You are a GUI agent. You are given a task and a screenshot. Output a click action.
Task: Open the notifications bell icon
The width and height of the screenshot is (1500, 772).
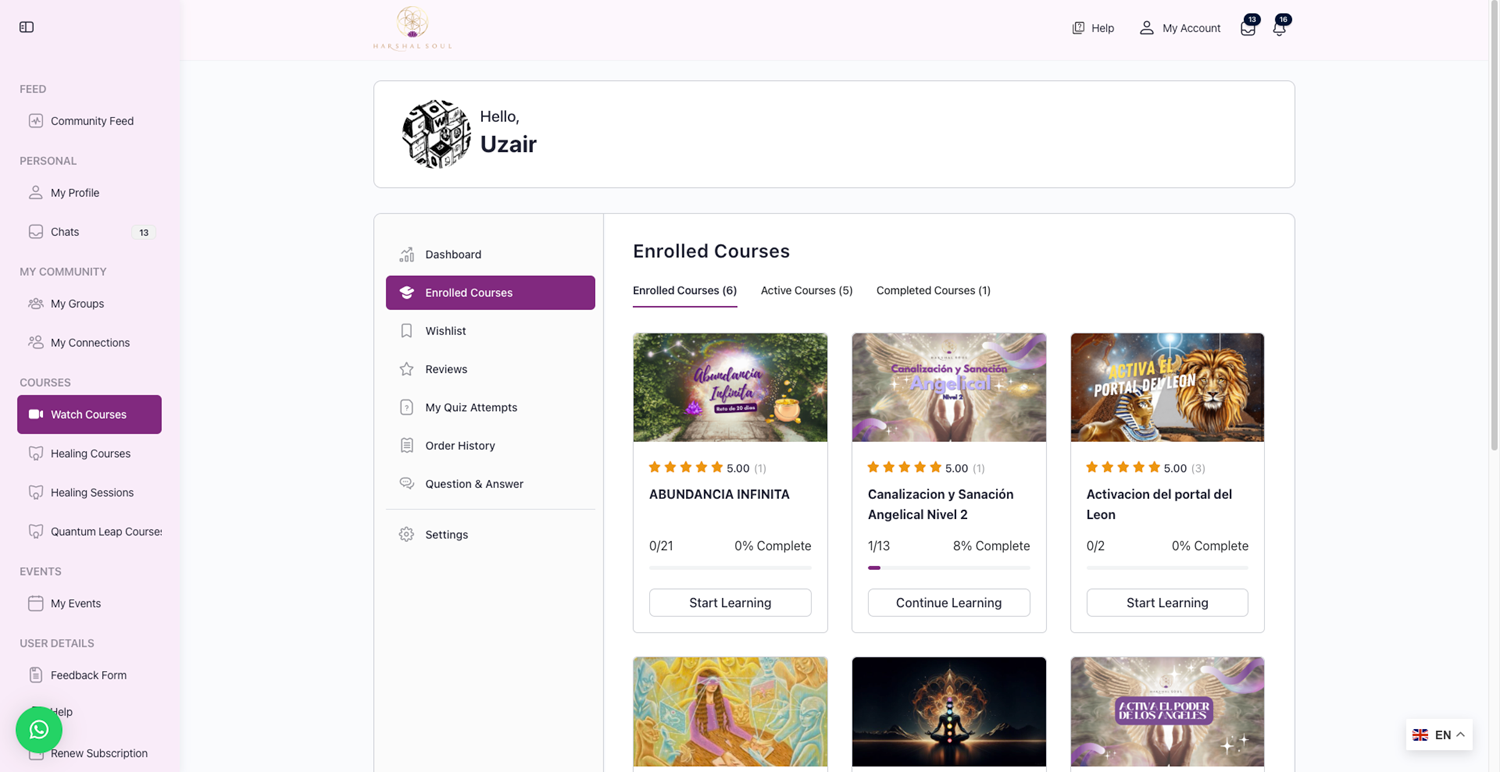pos(1279,28)
